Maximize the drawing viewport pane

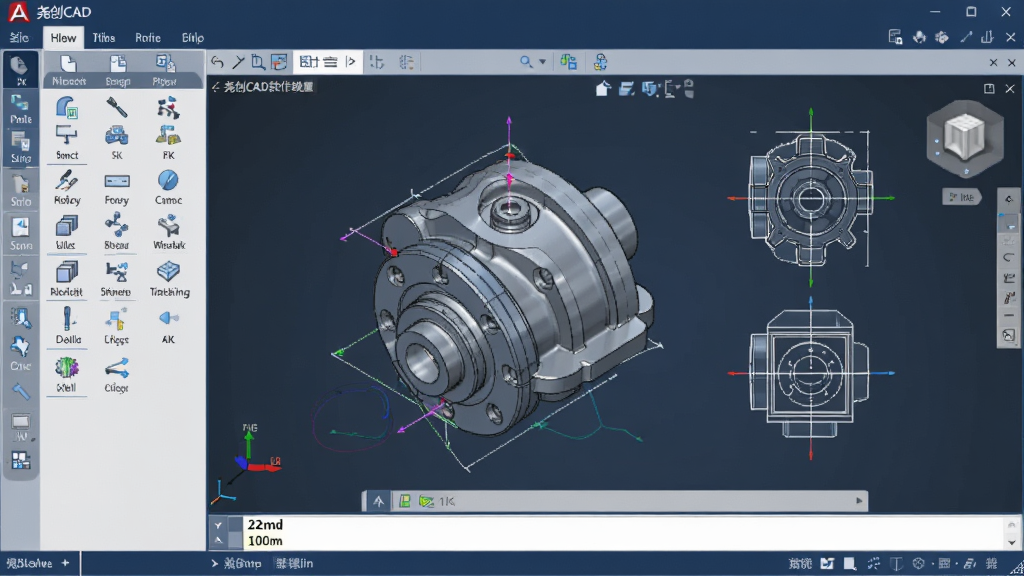pyautogui.click(x=989, y=88)
